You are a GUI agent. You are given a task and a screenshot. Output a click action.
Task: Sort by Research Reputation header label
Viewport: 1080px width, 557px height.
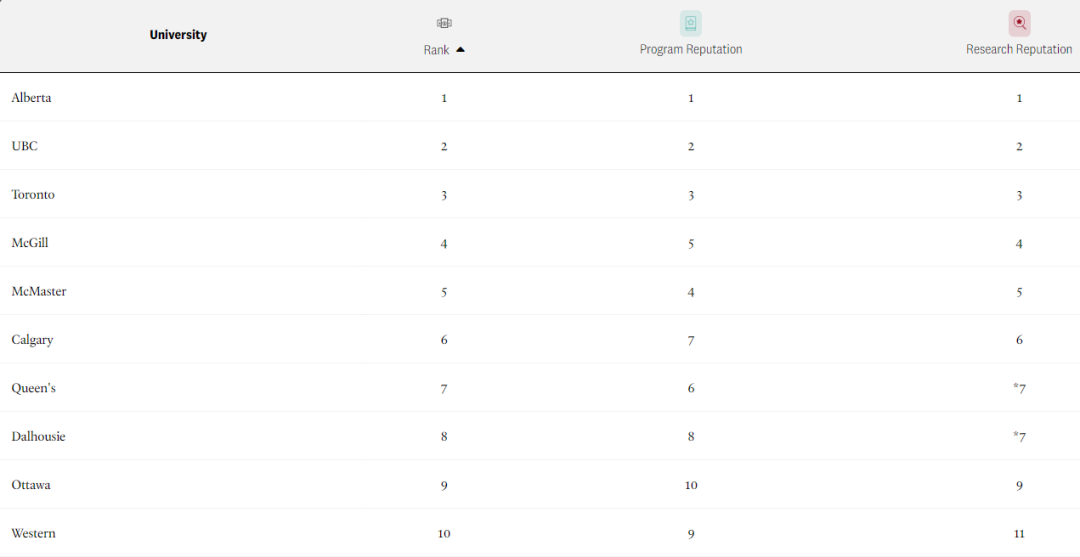pyautogui.click(x=1019, y=50)
